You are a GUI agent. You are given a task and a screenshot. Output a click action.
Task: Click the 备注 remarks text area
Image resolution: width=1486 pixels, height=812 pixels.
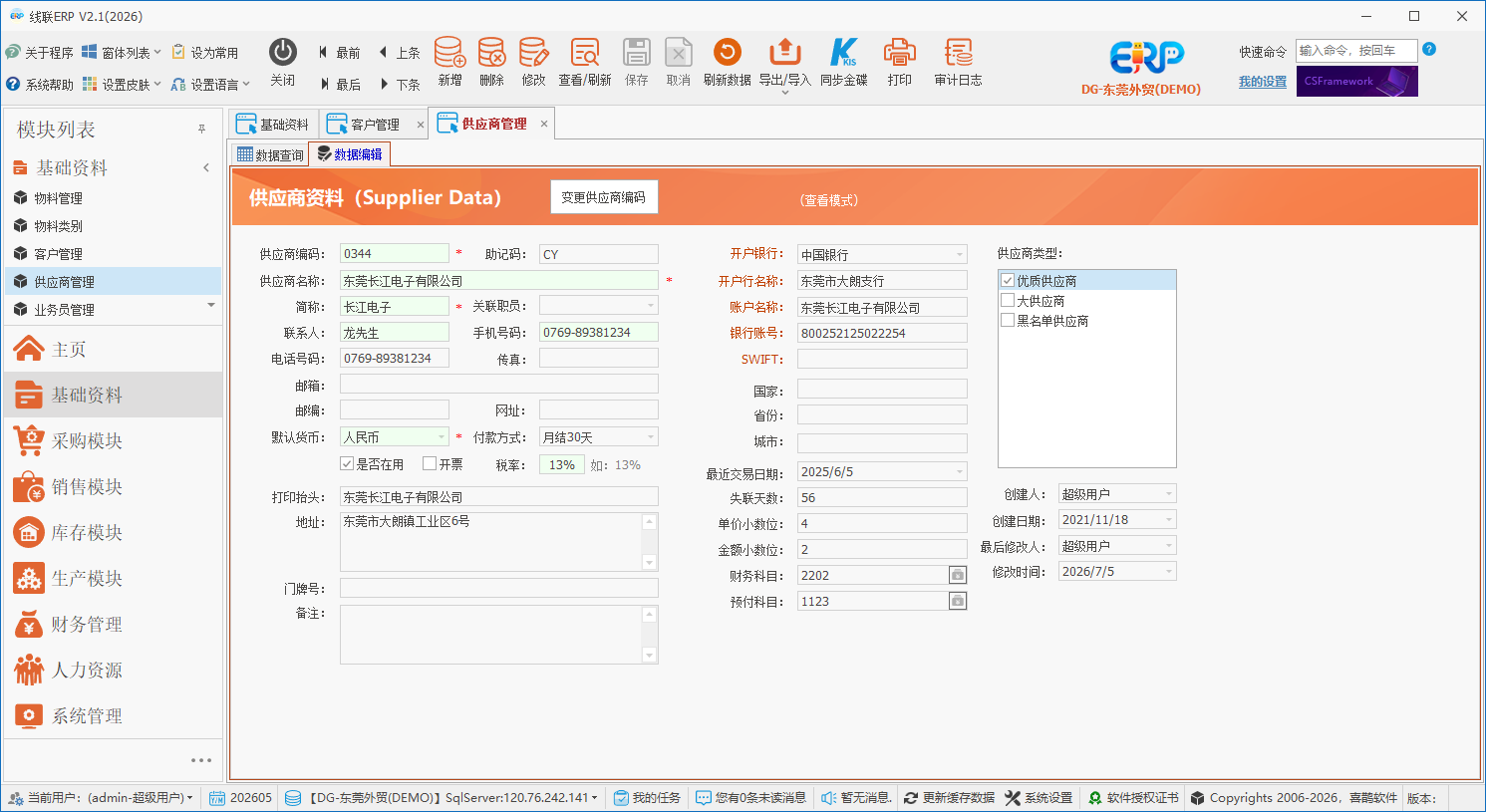pyautogui.click(x=498, y=634)
